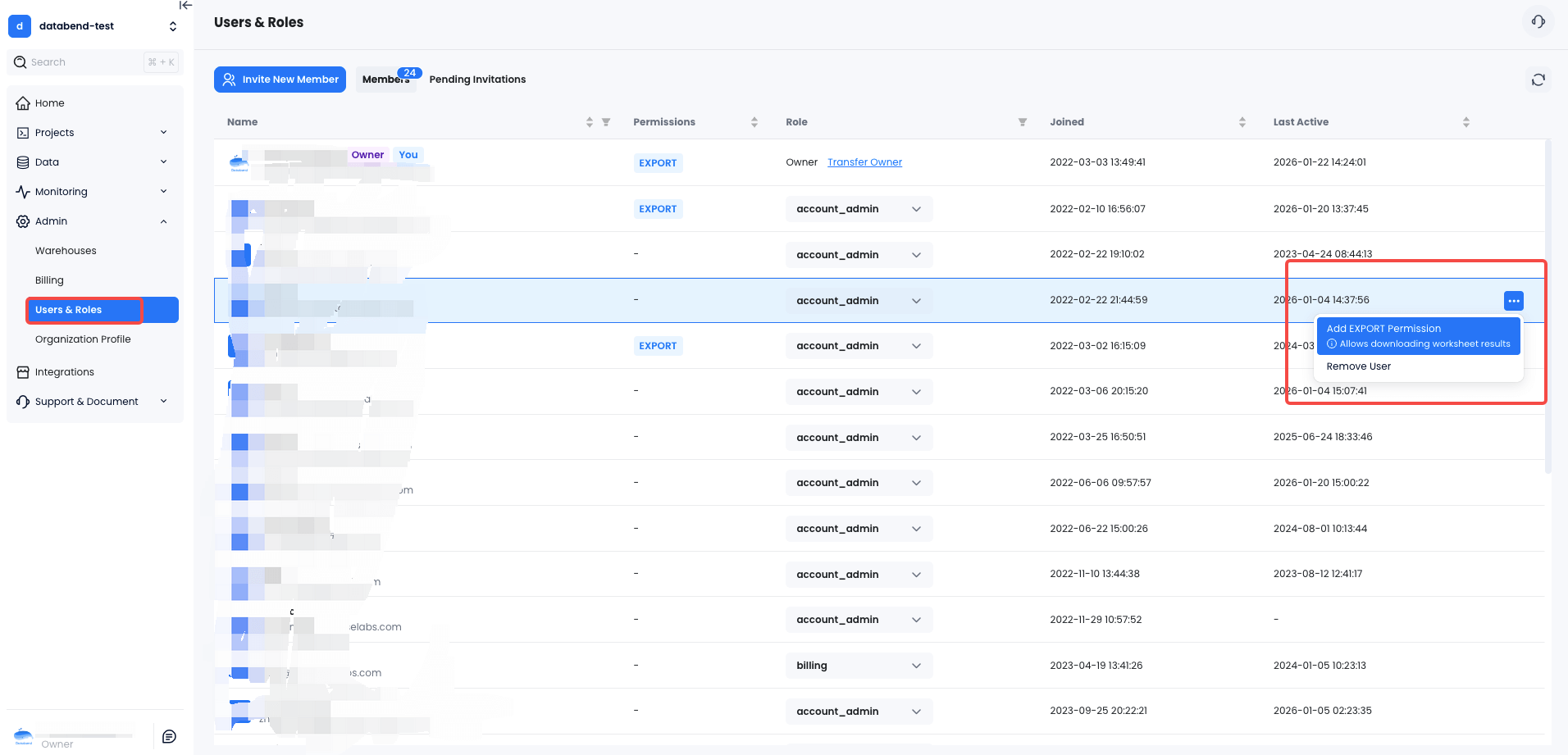Click the three-dot actions button in highlighted row
This screenshot has height=755, width=1568.
tap(1513, 301)
